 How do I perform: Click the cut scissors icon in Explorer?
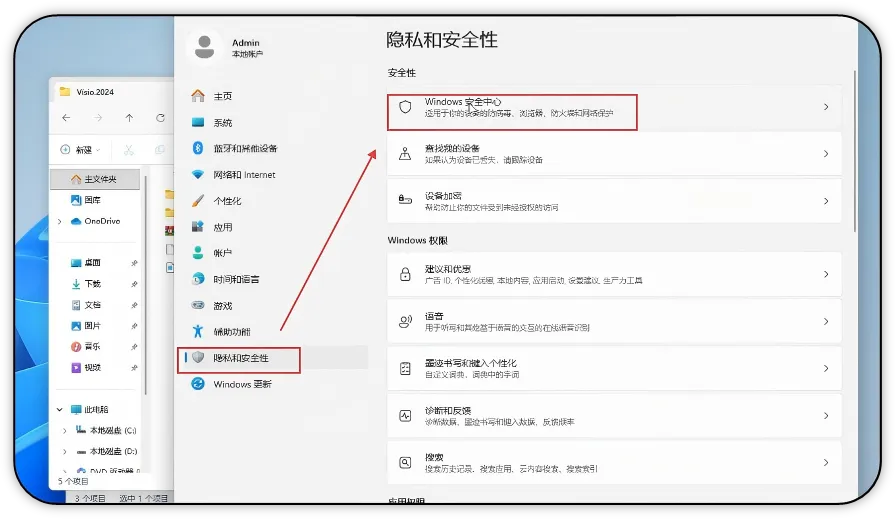click(128, 150)
